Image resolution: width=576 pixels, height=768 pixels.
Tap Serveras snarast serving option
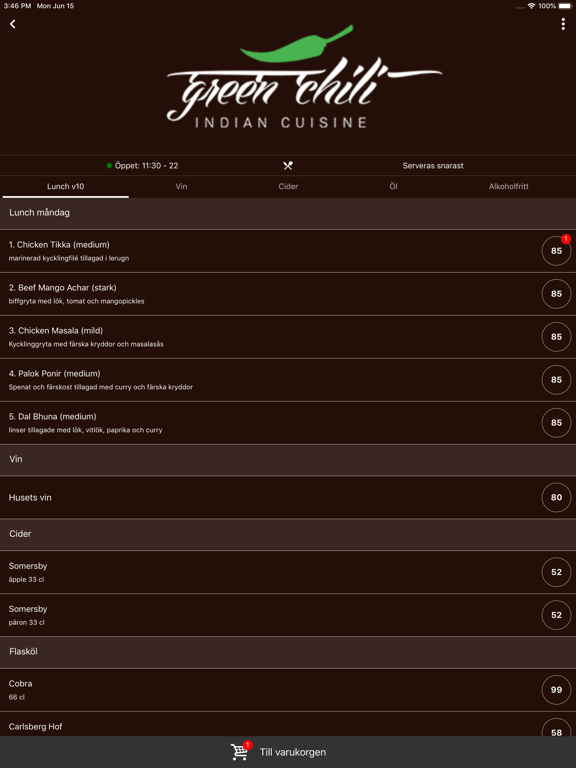coord(433,166)
